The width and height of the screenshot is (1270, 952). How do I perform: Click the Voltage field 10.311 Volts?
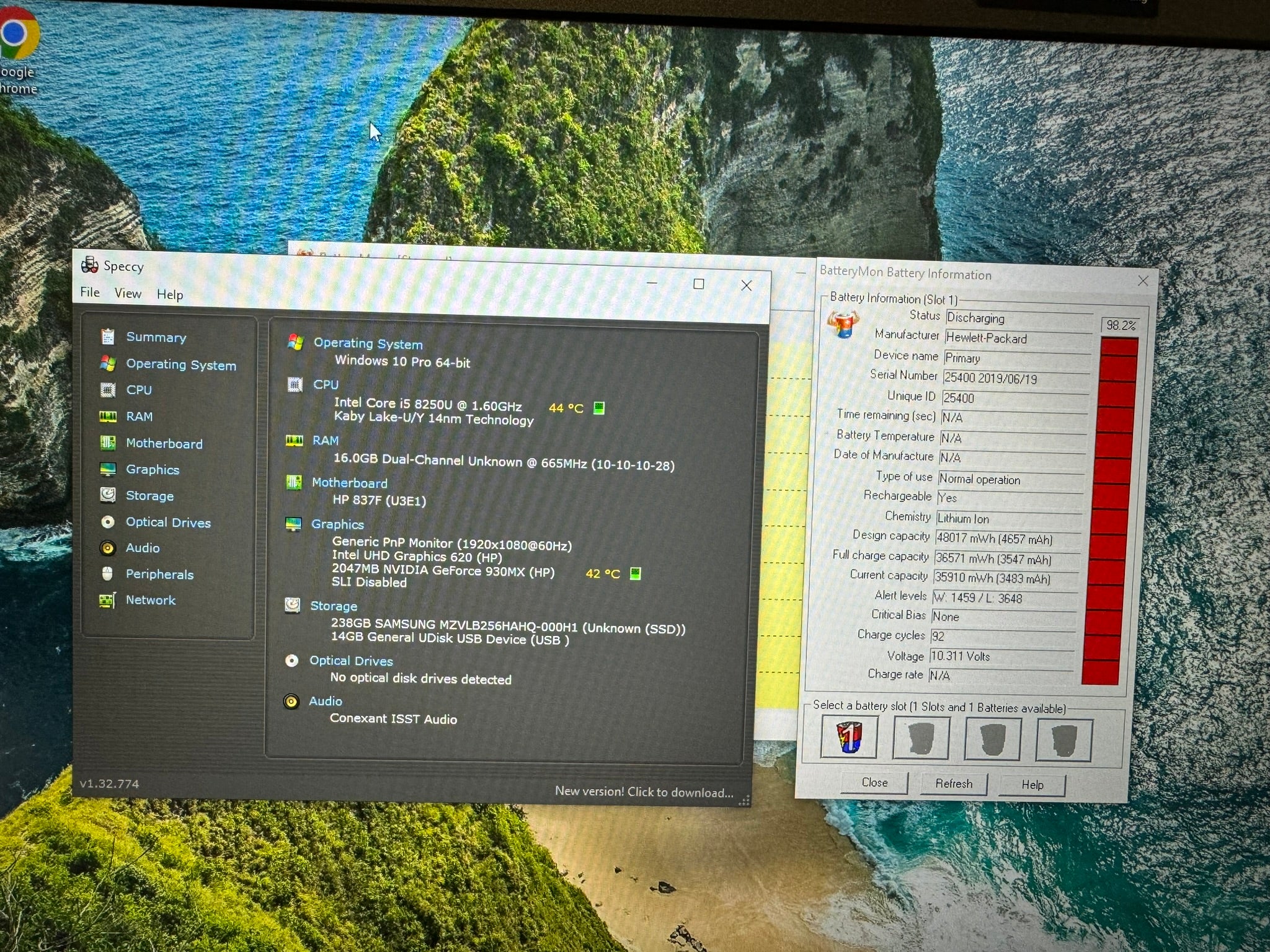pos(1001,656)
